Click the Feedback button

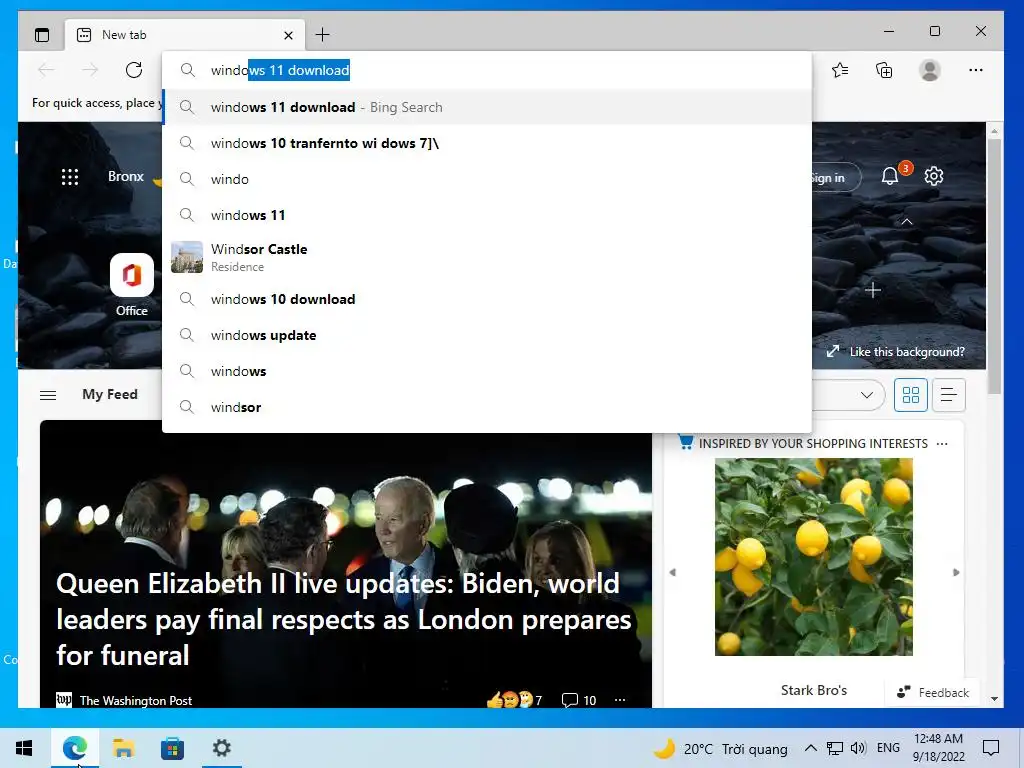point(933,692)
